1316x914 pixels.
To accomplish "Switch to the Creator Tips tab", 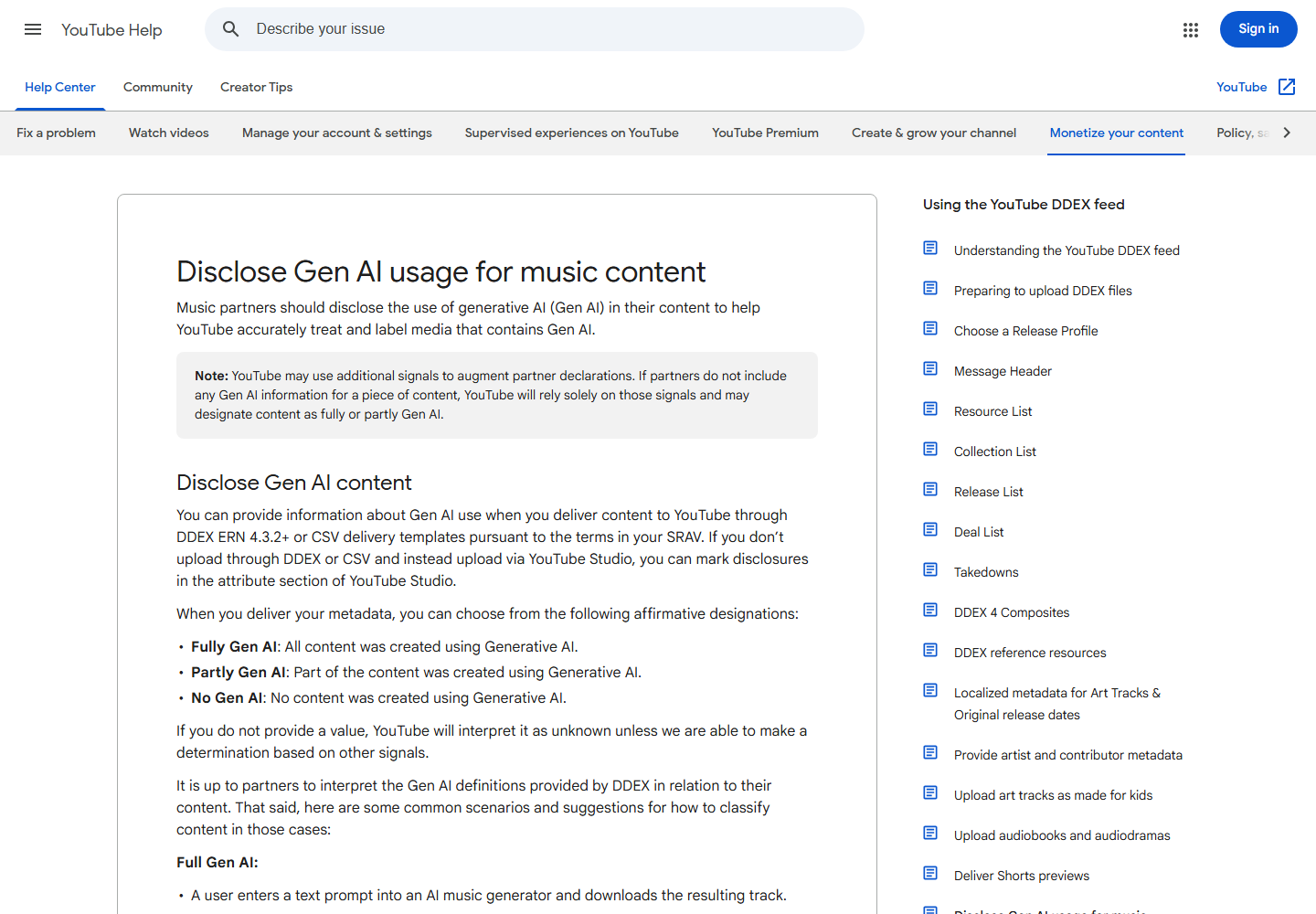I will click(256, 87).
